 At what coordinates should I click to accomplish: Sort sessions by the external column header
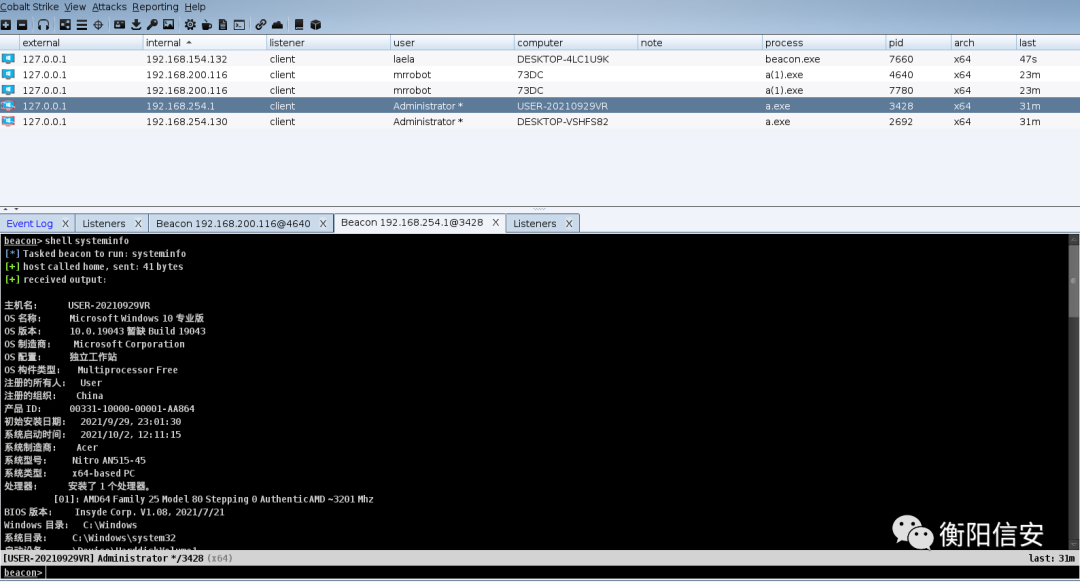81,43
